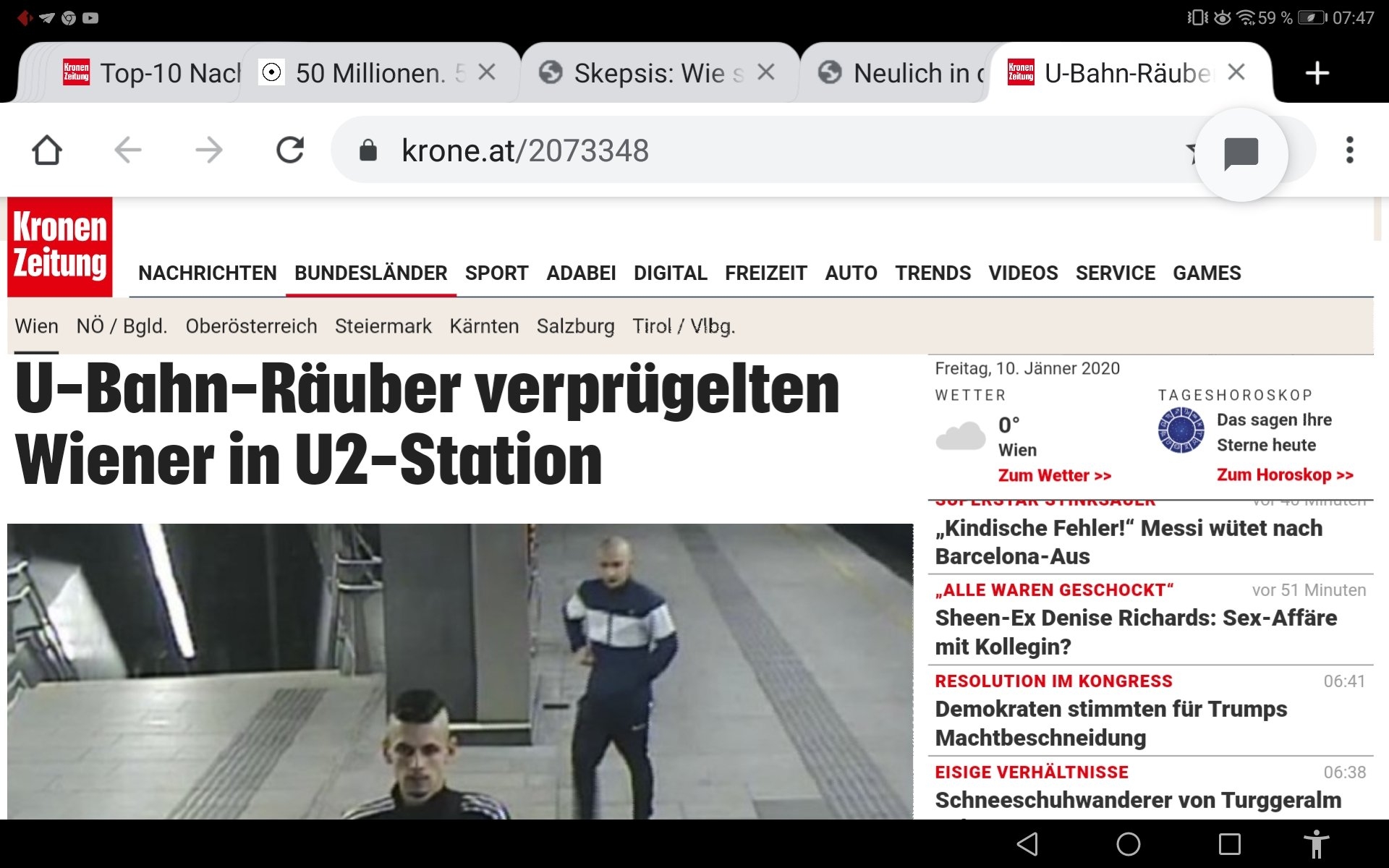Select the BUNDESLÄNDER navigation item
Screen dimensions: 1389x868
click(370, 273)
